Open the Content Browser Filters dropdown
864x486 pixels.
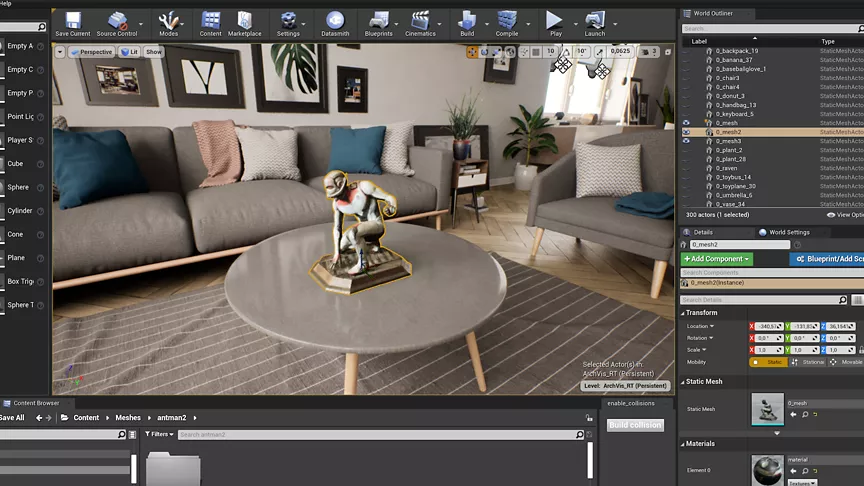(x=159, y=434)
